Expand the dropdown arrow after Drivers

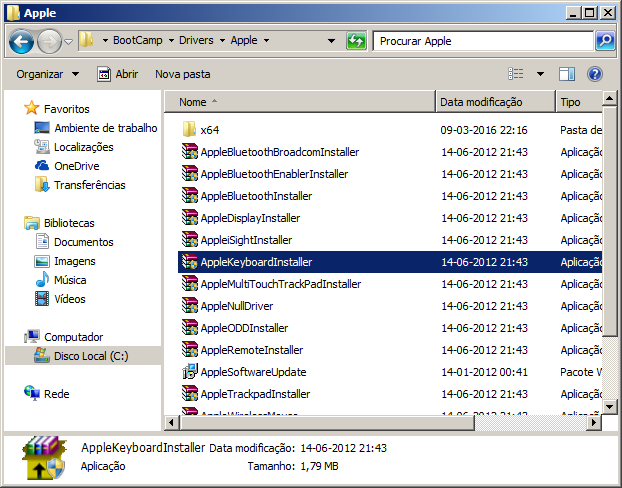click(222, 40)
